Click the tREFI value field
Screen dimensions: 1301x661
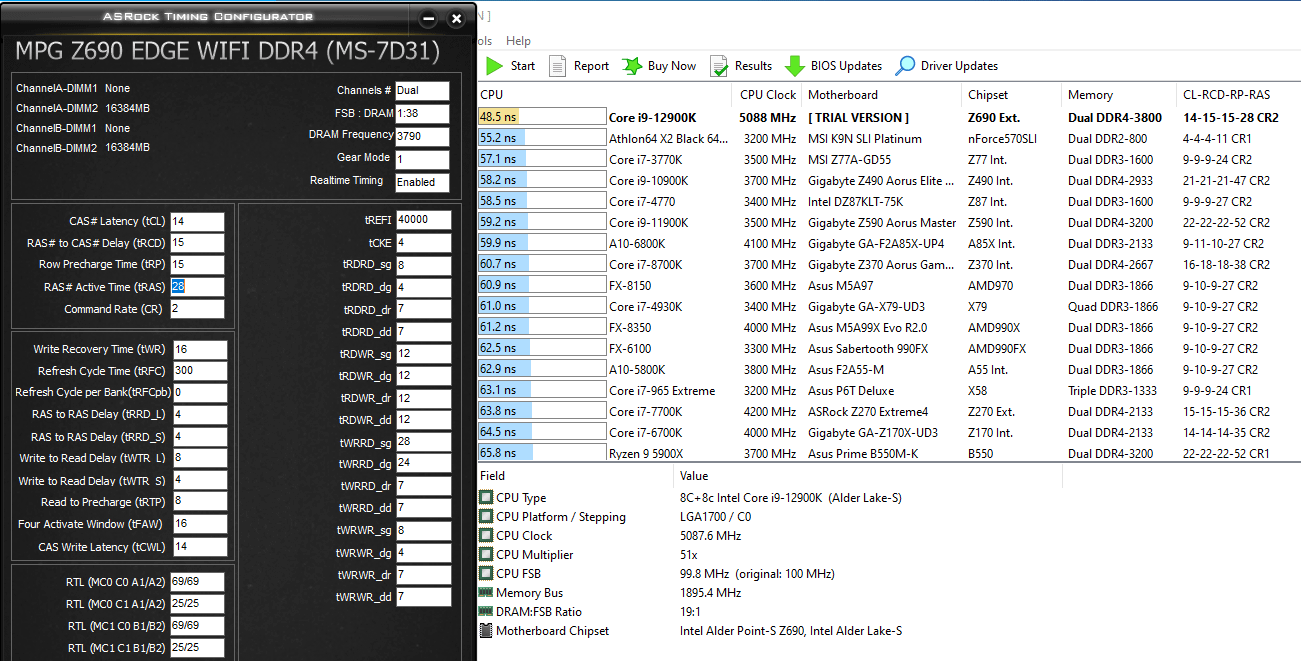click(x=423, y=220)
